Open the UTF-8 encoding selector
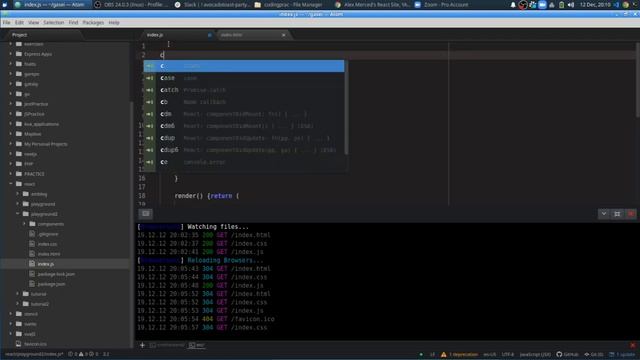 (x=507, y=354)
